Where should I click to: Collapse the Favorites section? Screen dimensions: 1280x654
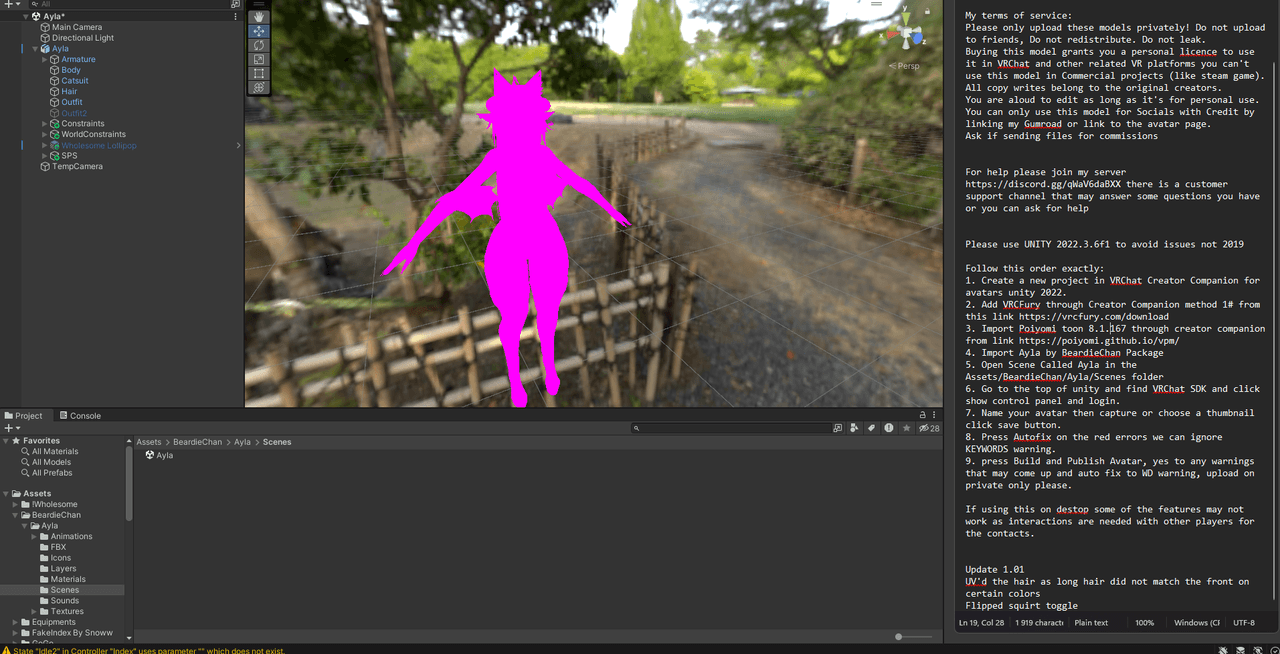[x=6, y=440]
